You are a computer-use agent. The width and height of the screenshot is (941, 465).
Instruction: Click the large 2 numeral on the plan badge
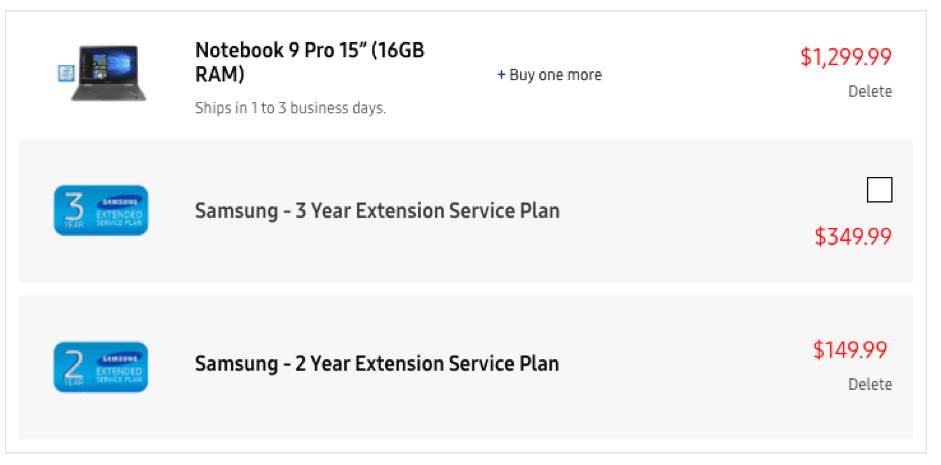(x=72, y=360)
